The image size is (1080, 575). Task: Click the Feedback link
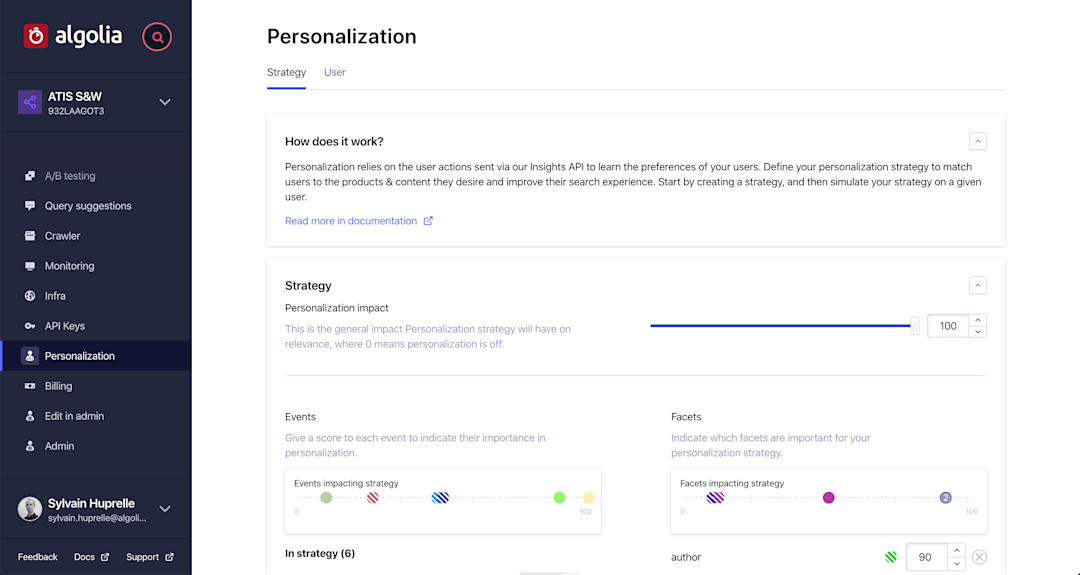pos(38,557)
